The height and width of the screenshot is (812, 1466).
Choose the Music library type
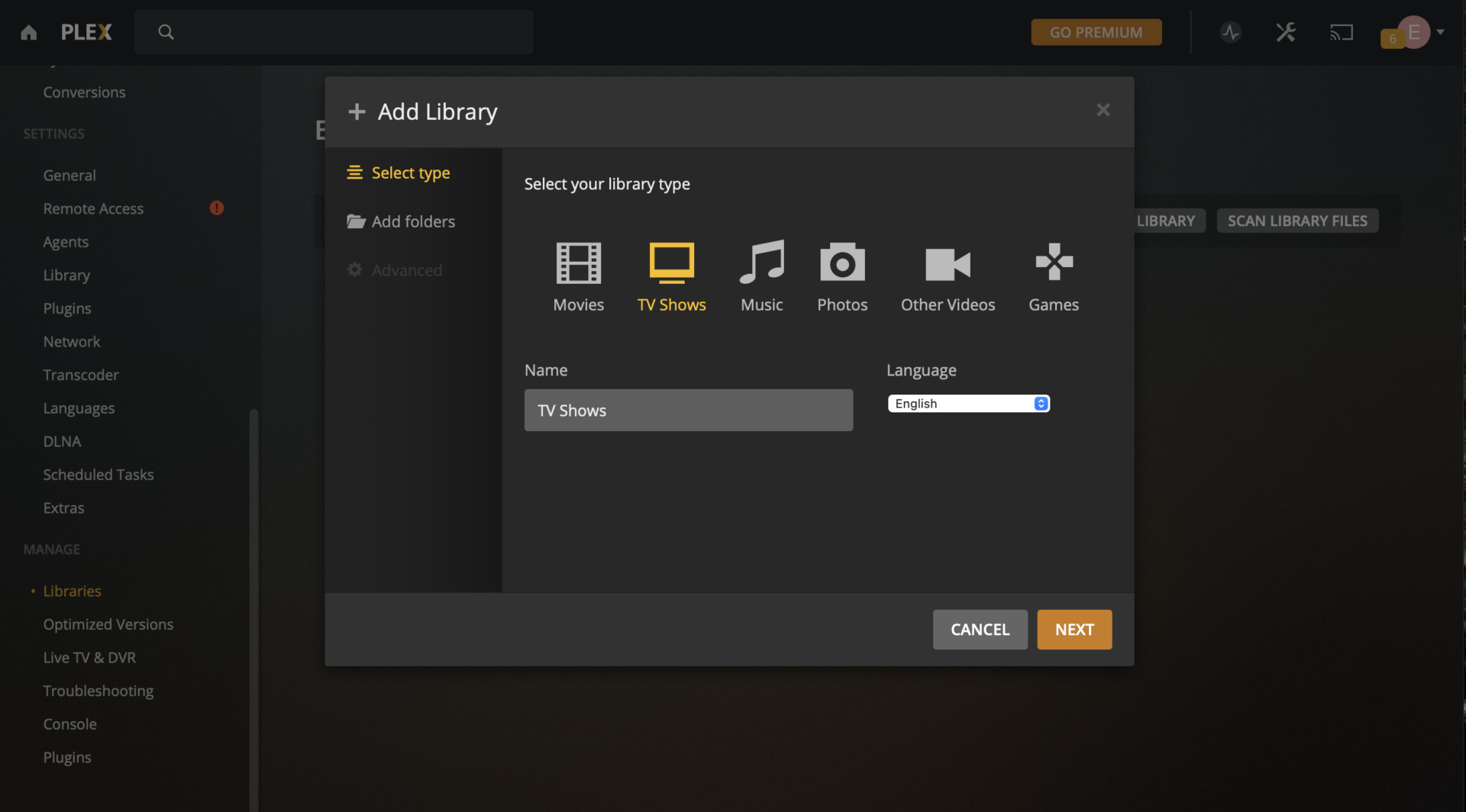pos(761,263)
